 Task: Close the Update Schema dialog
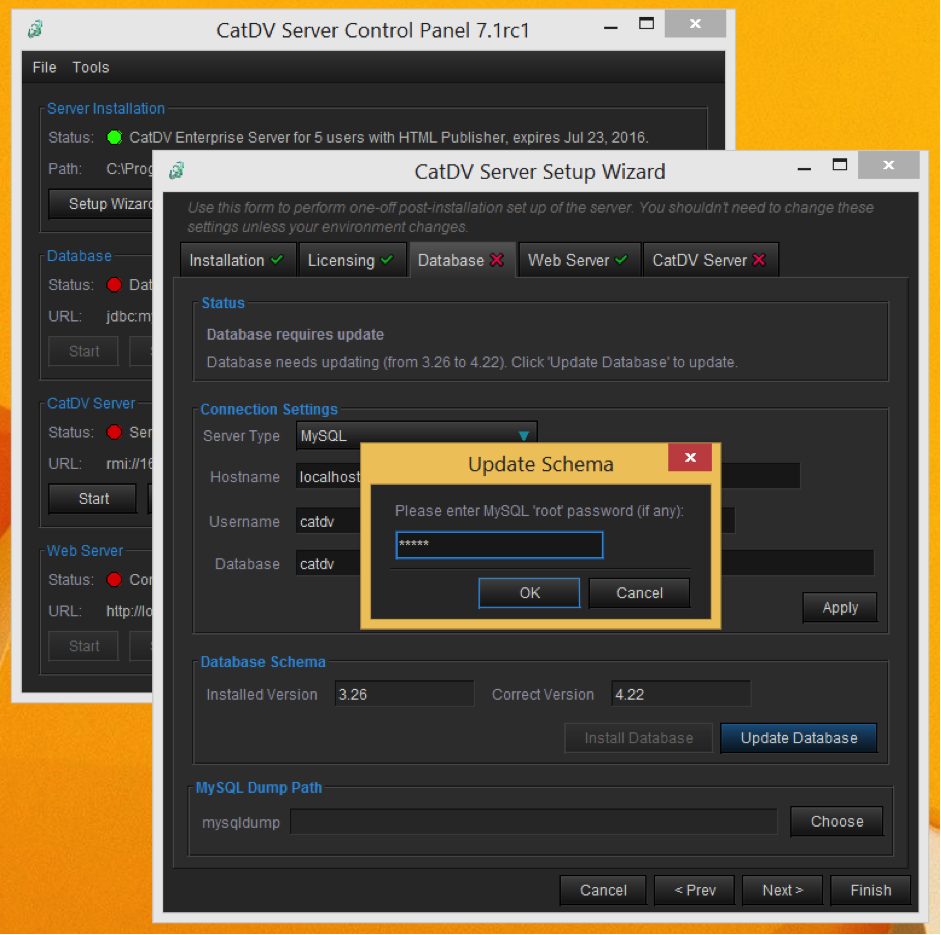[x=690, y=459]
